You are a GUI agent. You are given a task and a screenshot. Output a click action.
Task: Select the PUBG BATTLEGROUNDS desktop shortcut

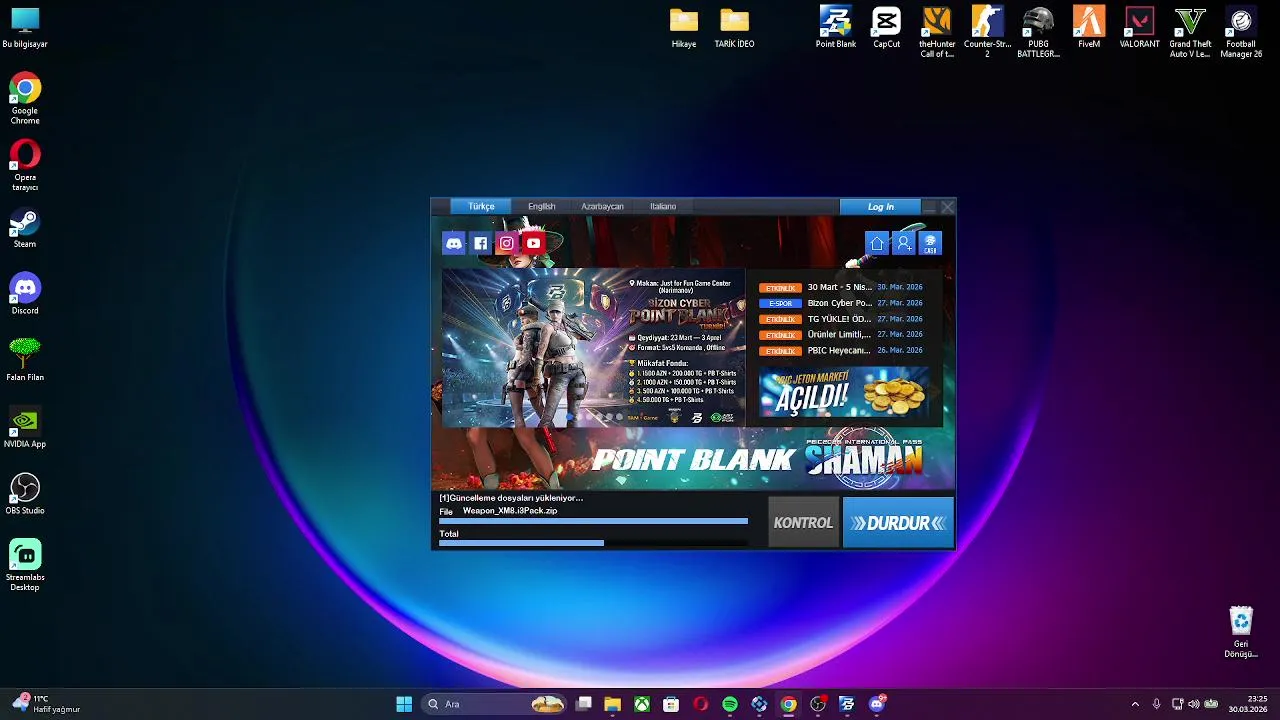coord(1038,32)
